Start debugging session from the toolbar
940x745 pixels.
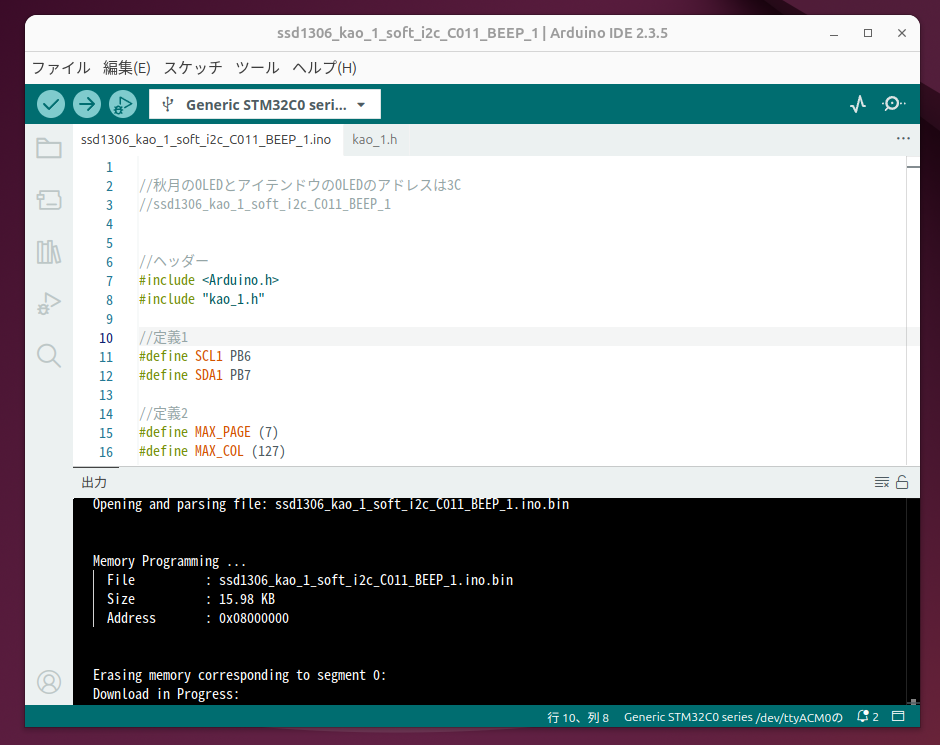(122, 104)
